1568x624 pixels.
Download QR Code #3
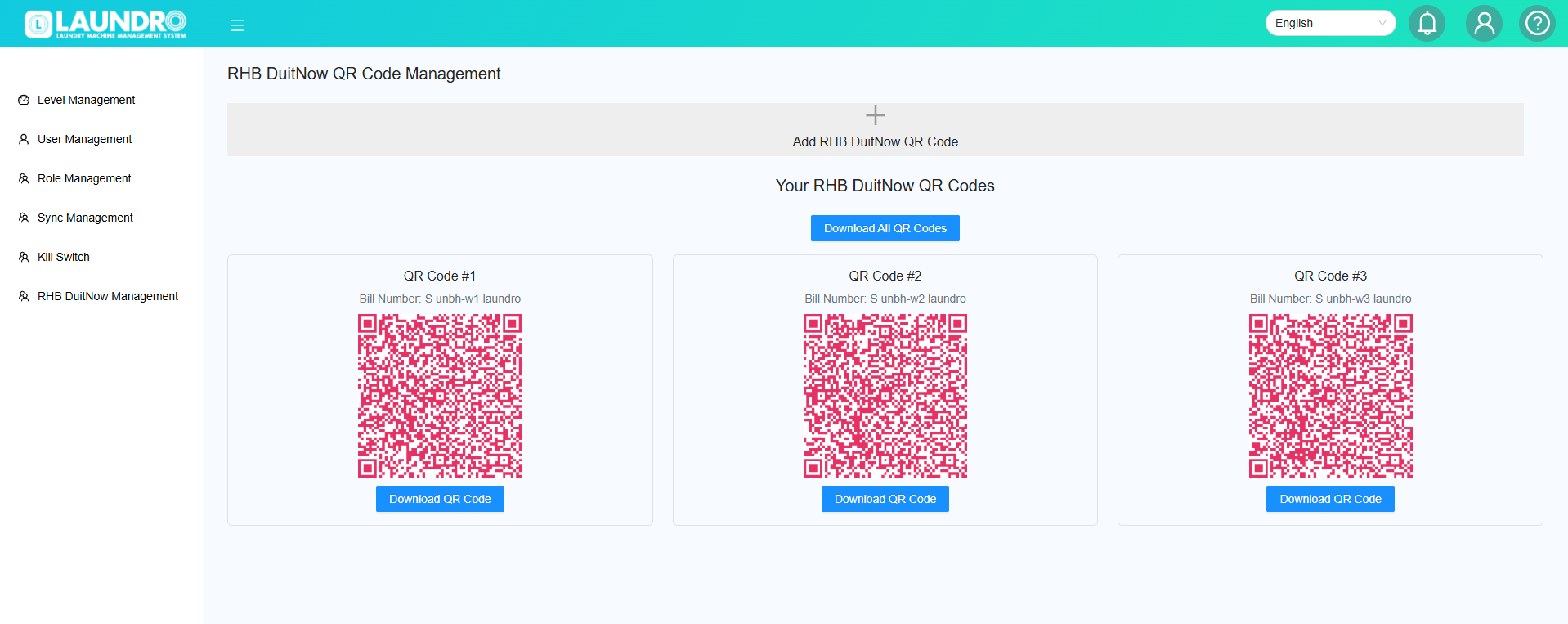pos(1330,499)
